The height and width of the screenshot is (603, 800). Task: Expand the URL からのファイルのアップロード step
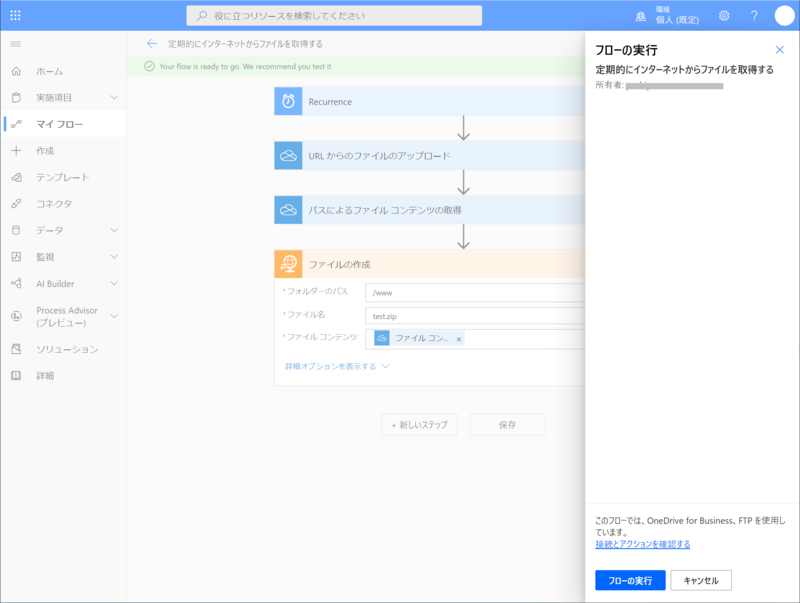click(430, 156)
